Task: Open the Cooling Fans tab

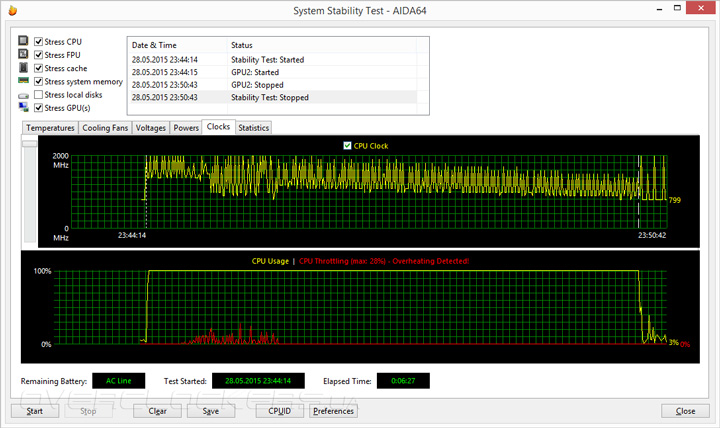Action: click(105, 128)
